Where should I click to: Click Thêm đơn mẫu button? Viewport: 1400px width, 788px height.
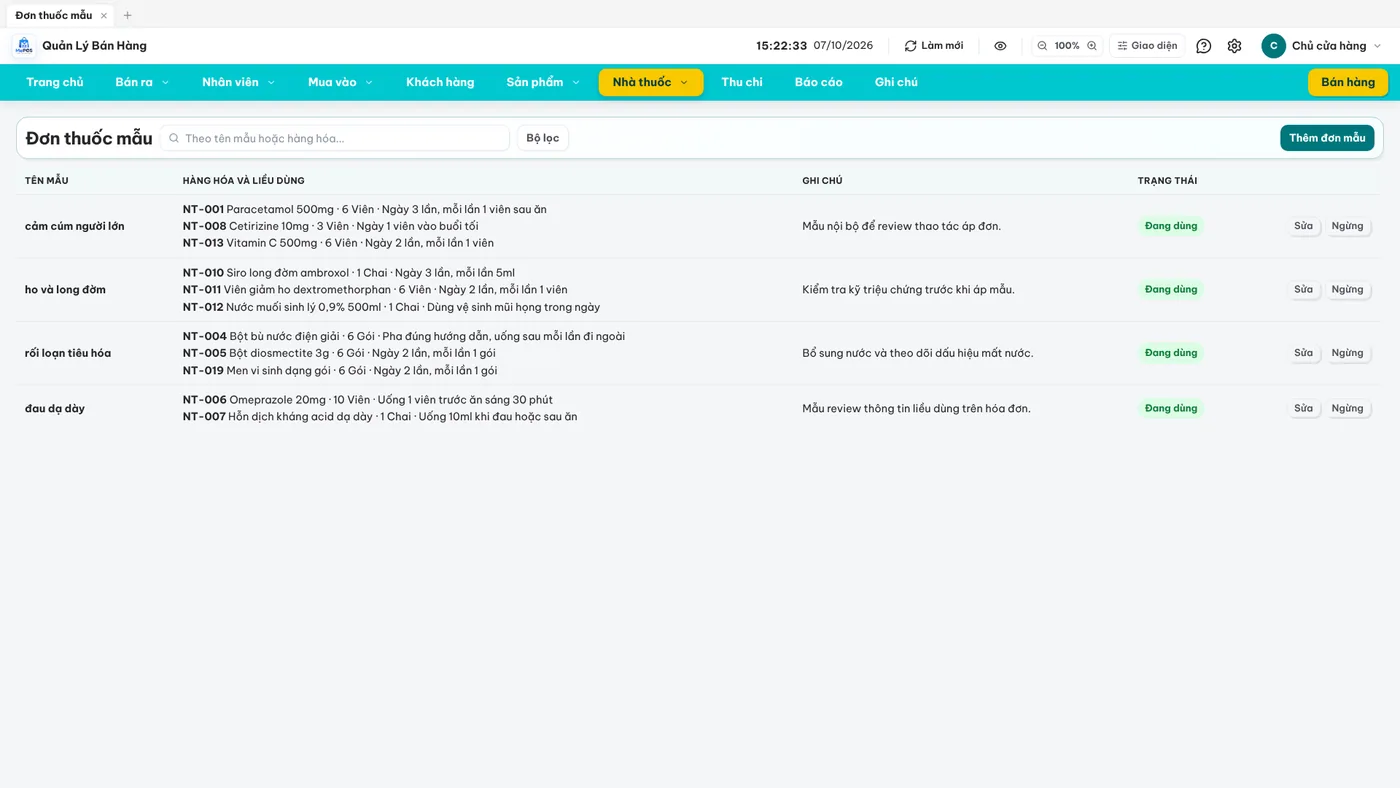pyautogui.click(x=1327, y=138)
